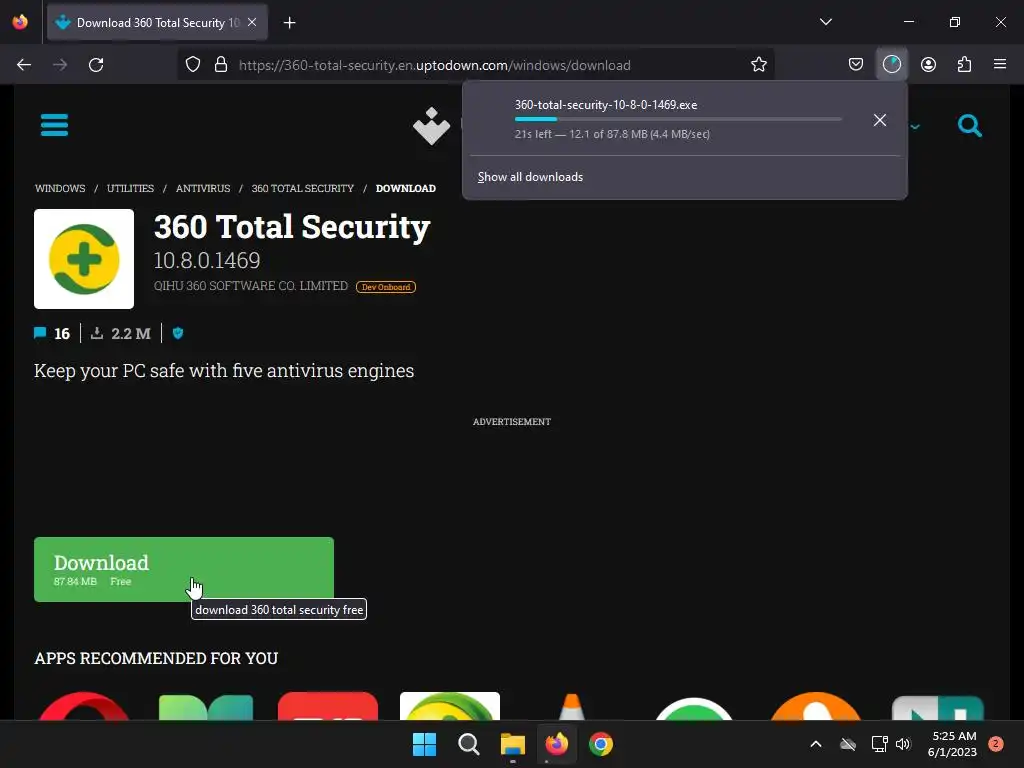
Task: Click the cloud sync off tray icon
Action: pyautogui.click(x=848, y=744)
